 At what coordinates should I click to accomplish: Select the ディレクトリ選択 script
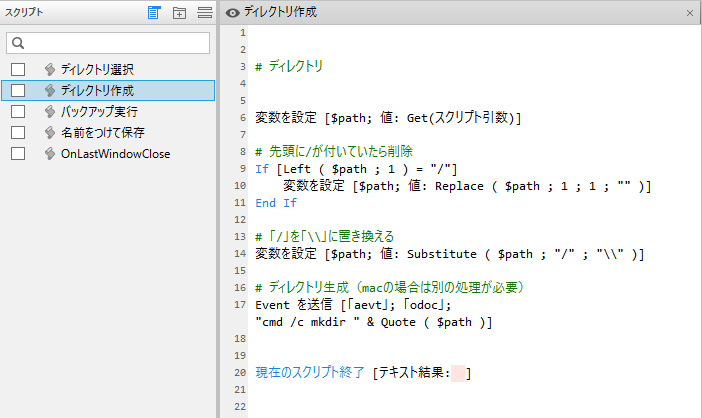pos(97,69)
